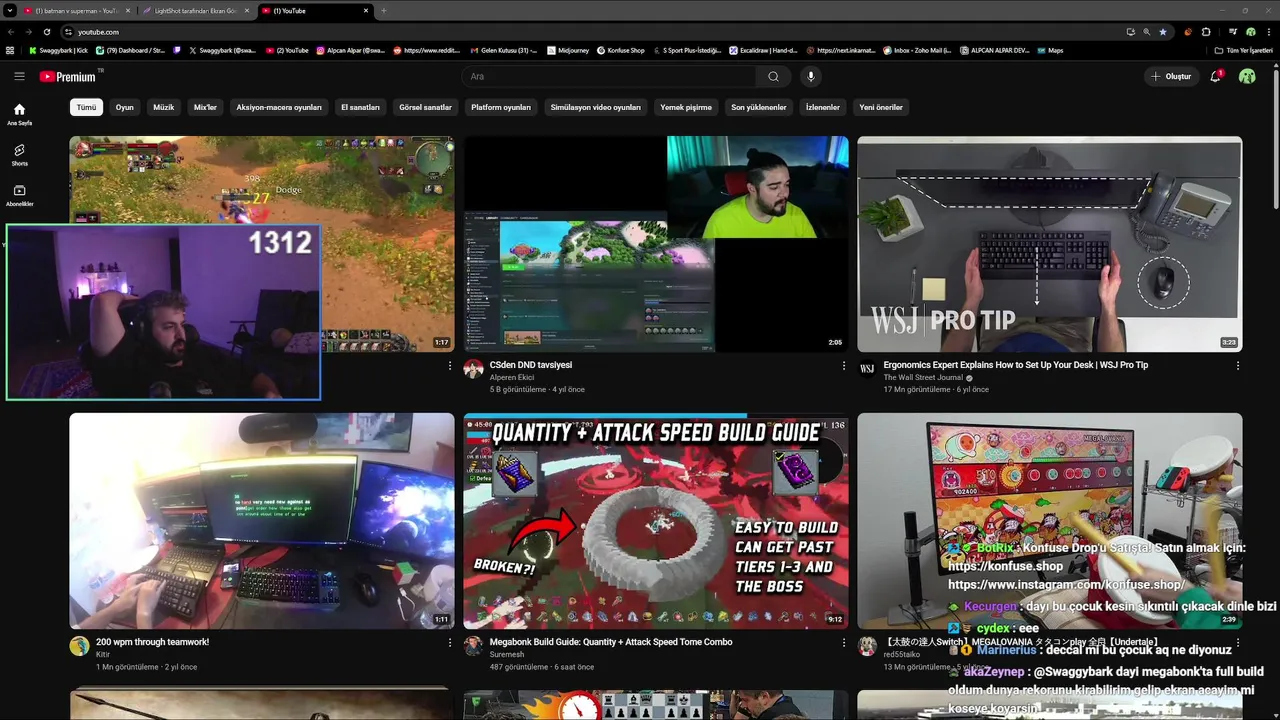Select Simülasyon video oyunları chip
Screen dimensions: 1280x720
(595, 107)
